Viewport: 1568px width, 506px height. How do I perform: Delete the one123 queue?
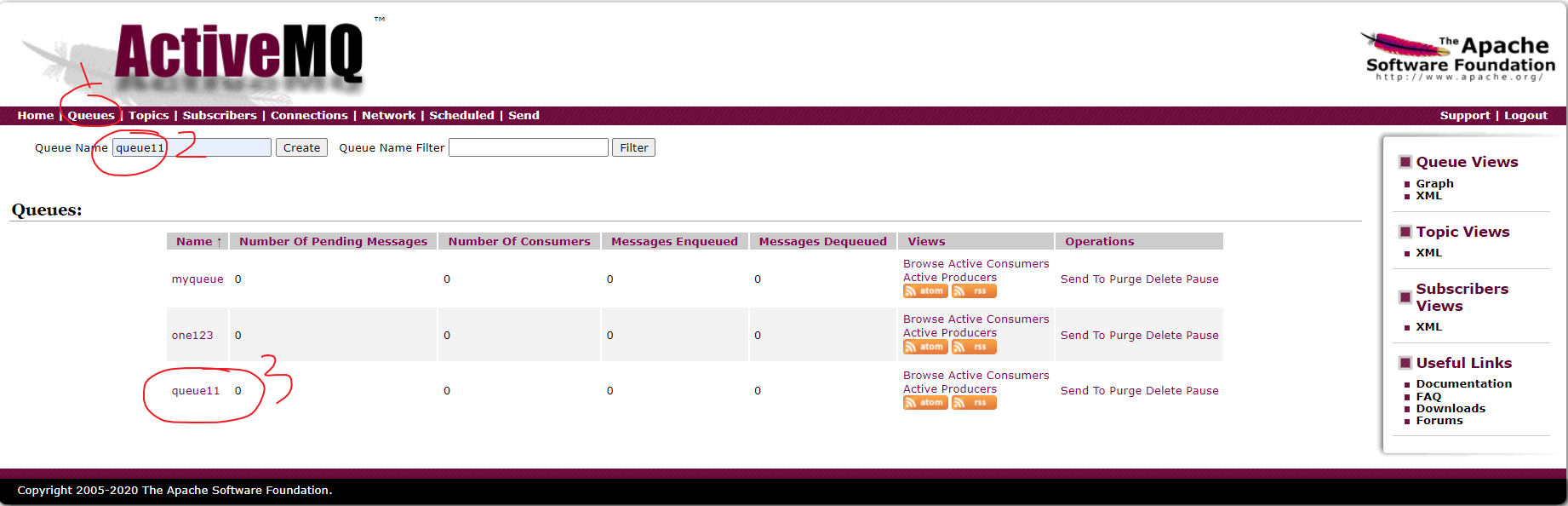[1164, 335]
